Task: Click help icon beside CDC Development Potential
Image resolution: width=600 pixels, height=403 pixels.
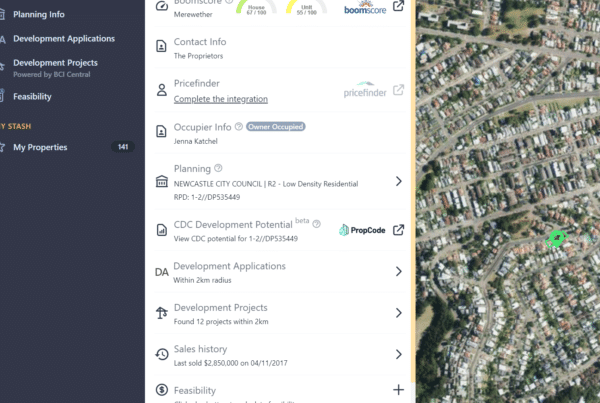Action: tap(317, 224)
